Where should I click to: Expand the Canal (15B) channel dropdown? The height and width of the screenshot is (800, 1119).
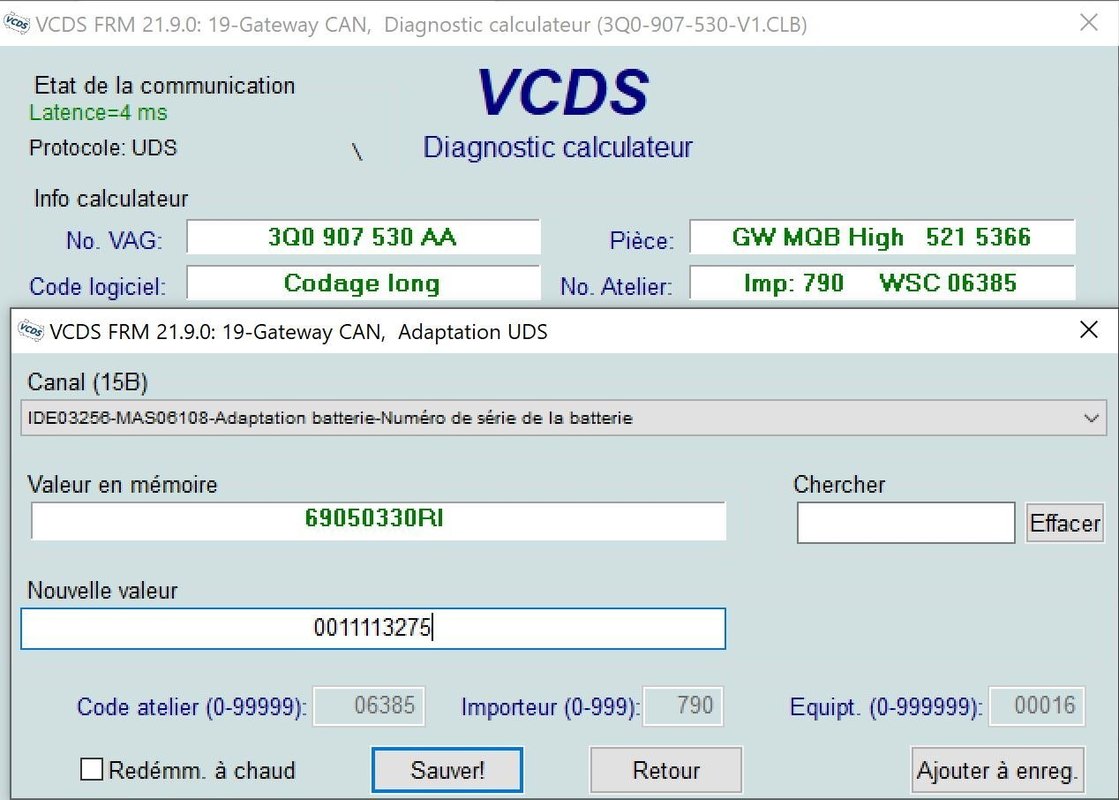(x=1091, y=419)
